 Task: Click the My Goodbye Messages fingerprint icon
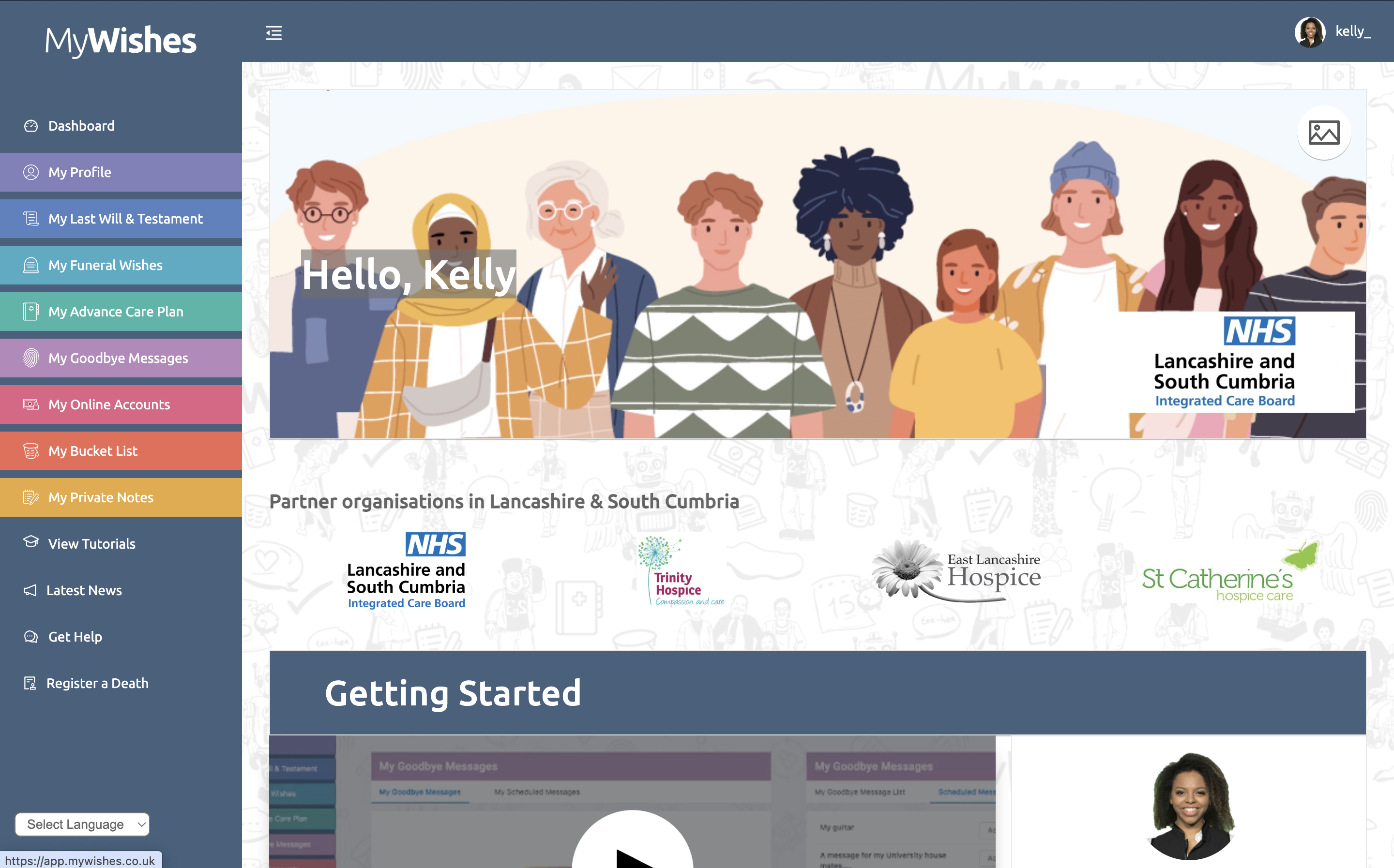[x=31, y=358]
